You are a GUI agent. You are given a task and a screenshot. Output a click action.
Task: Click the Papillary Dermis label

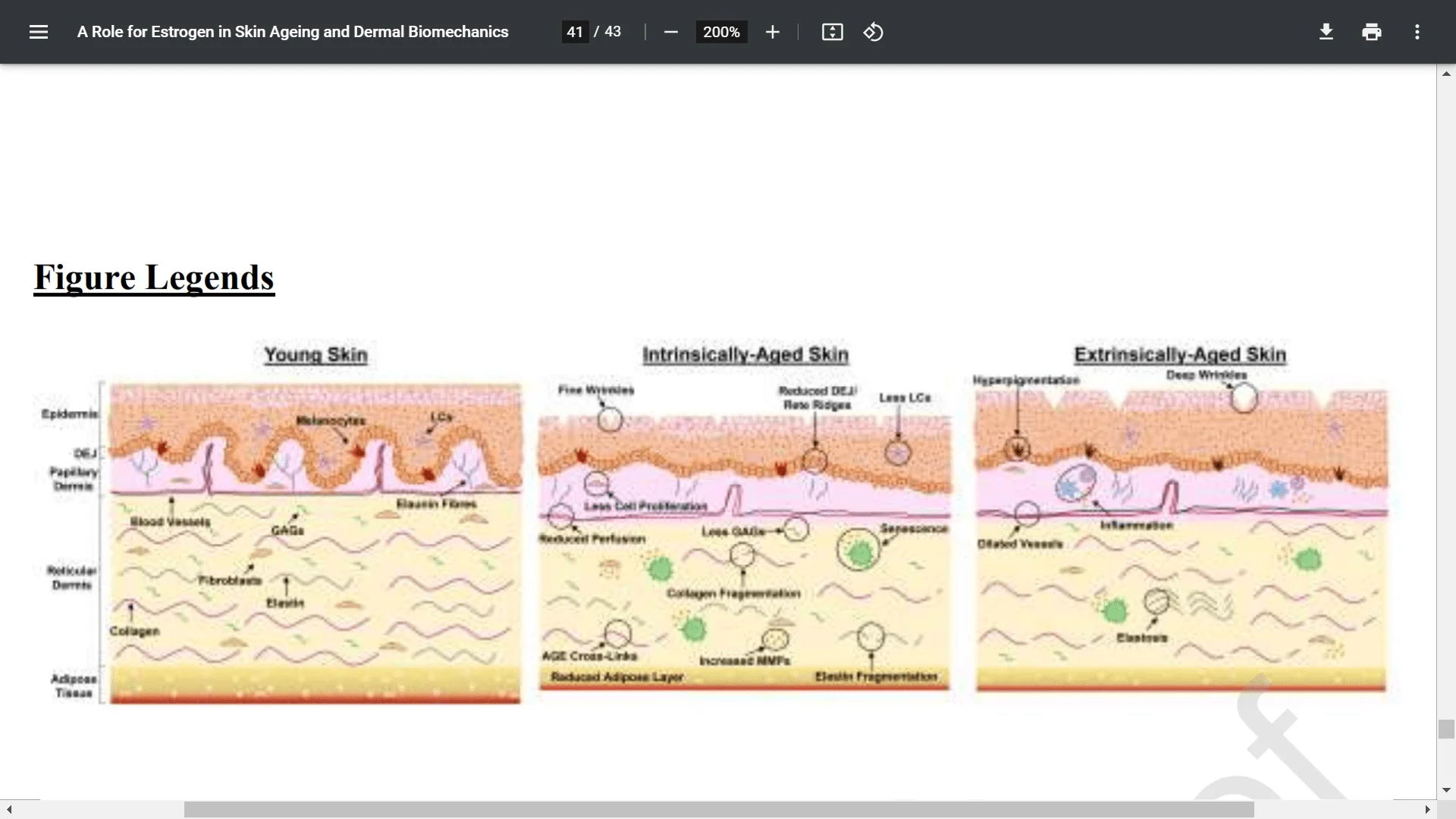(74, 479)
